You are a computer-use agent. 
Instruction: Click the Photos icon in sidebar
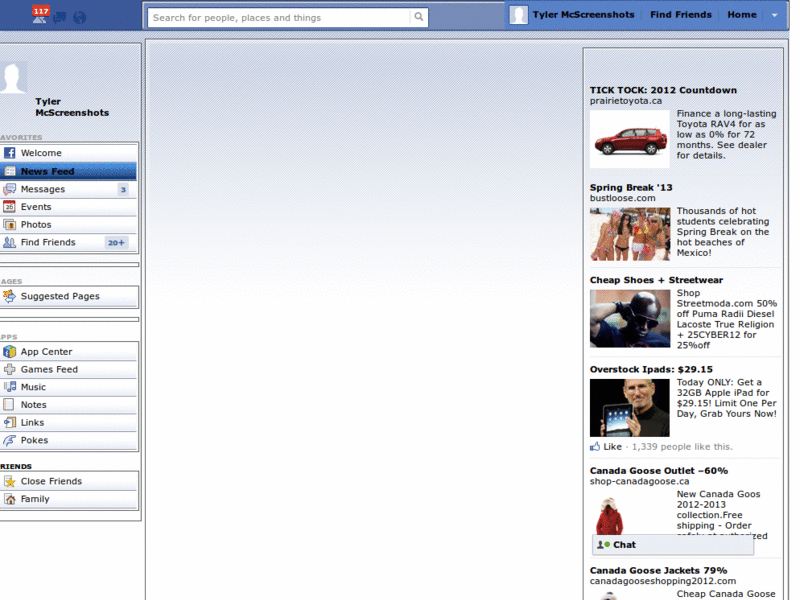(x=9, y=224)
